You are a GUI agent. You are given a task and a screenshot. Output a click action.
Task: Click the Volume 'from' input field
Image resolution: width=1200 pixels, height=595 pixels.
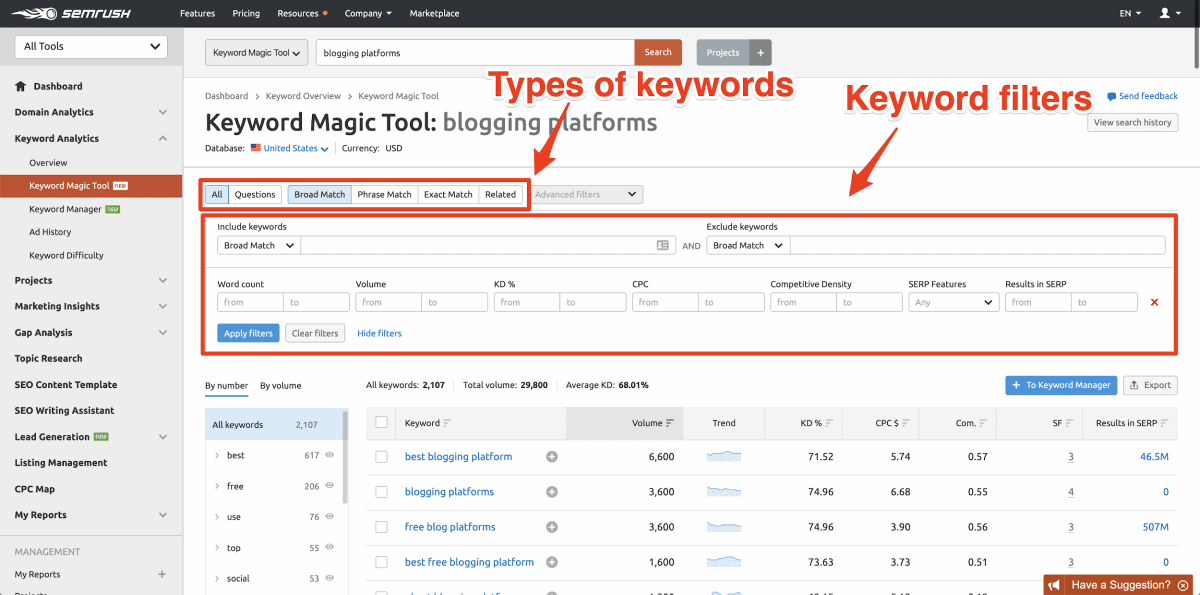coord(388,302)
